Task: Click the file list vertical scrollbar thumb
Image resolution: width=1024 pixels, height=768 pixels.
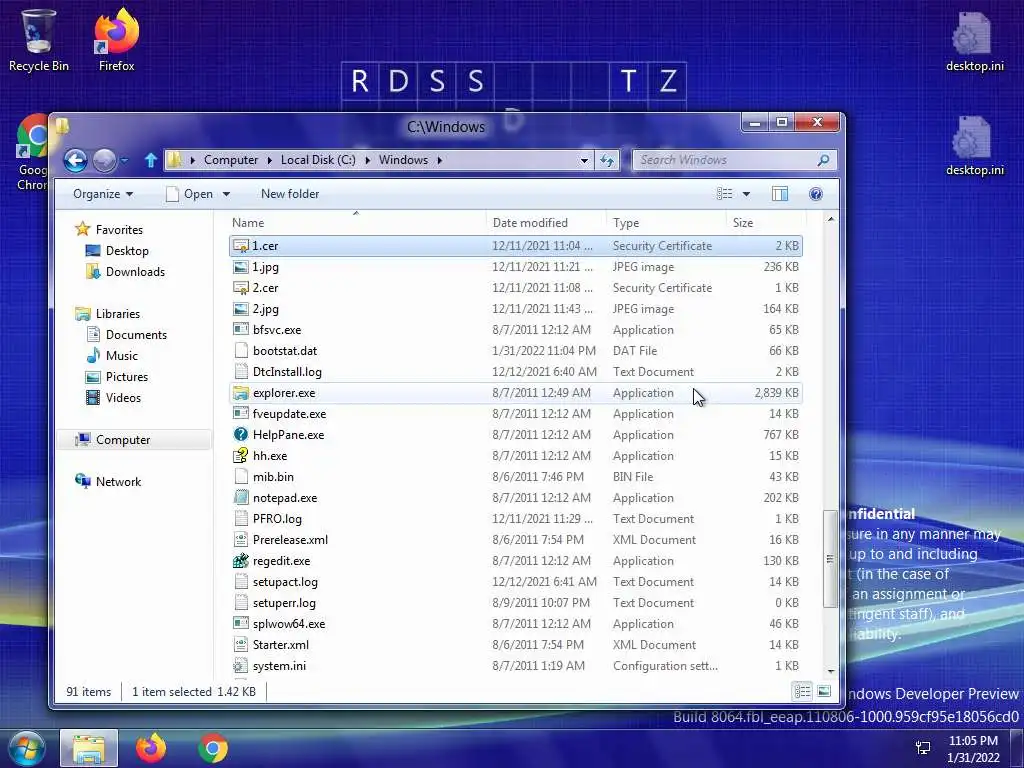Action: tap(830, 559)
